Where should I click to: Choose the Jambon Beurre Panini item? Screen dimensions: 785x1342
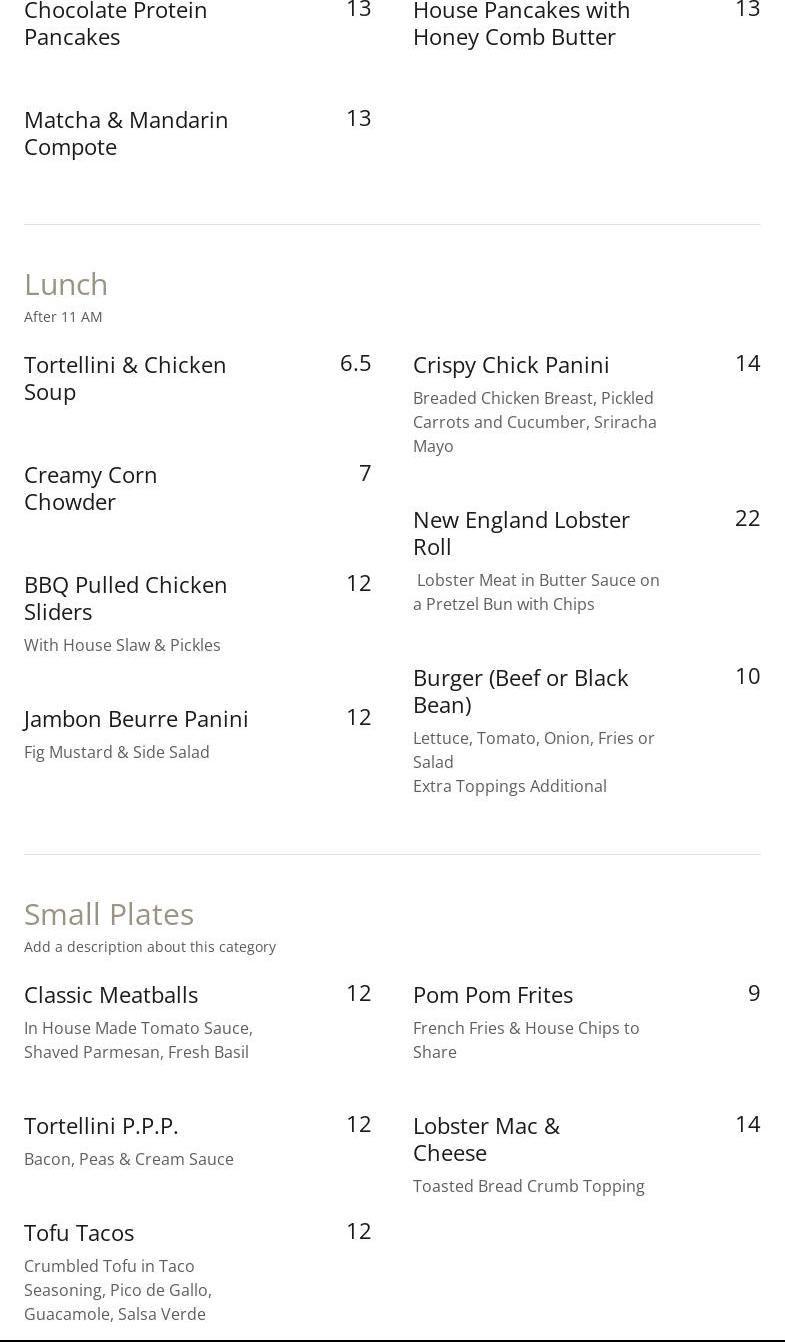[136, 719]
